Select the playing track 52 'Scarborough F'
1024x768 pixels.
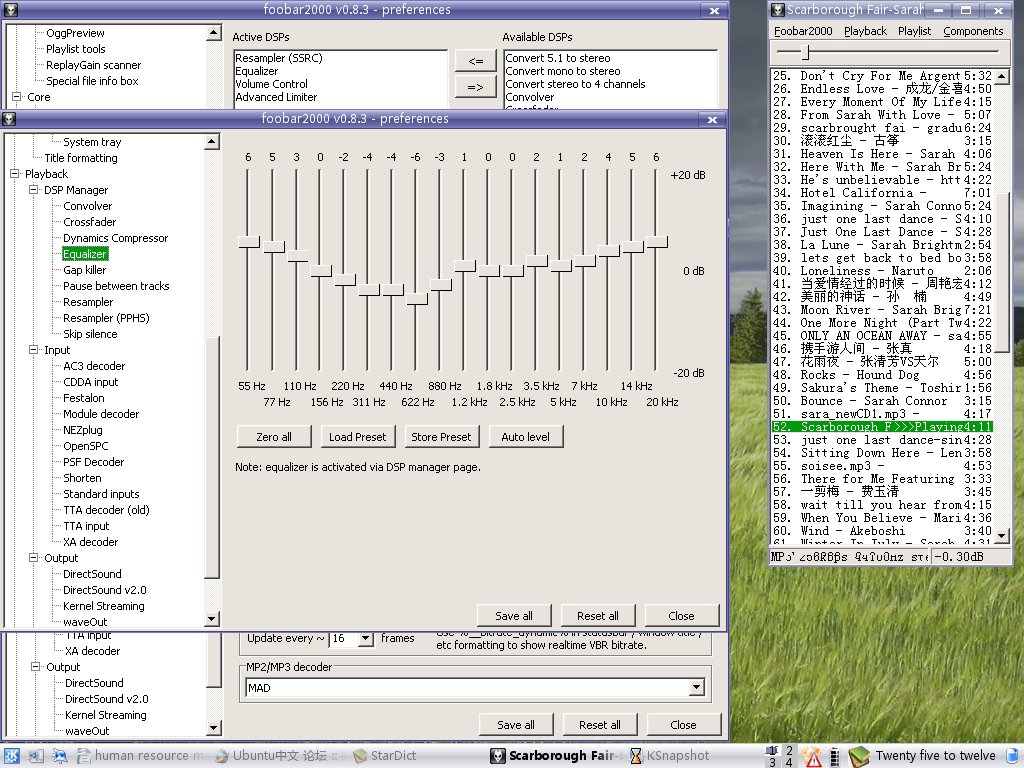point(882,427)
